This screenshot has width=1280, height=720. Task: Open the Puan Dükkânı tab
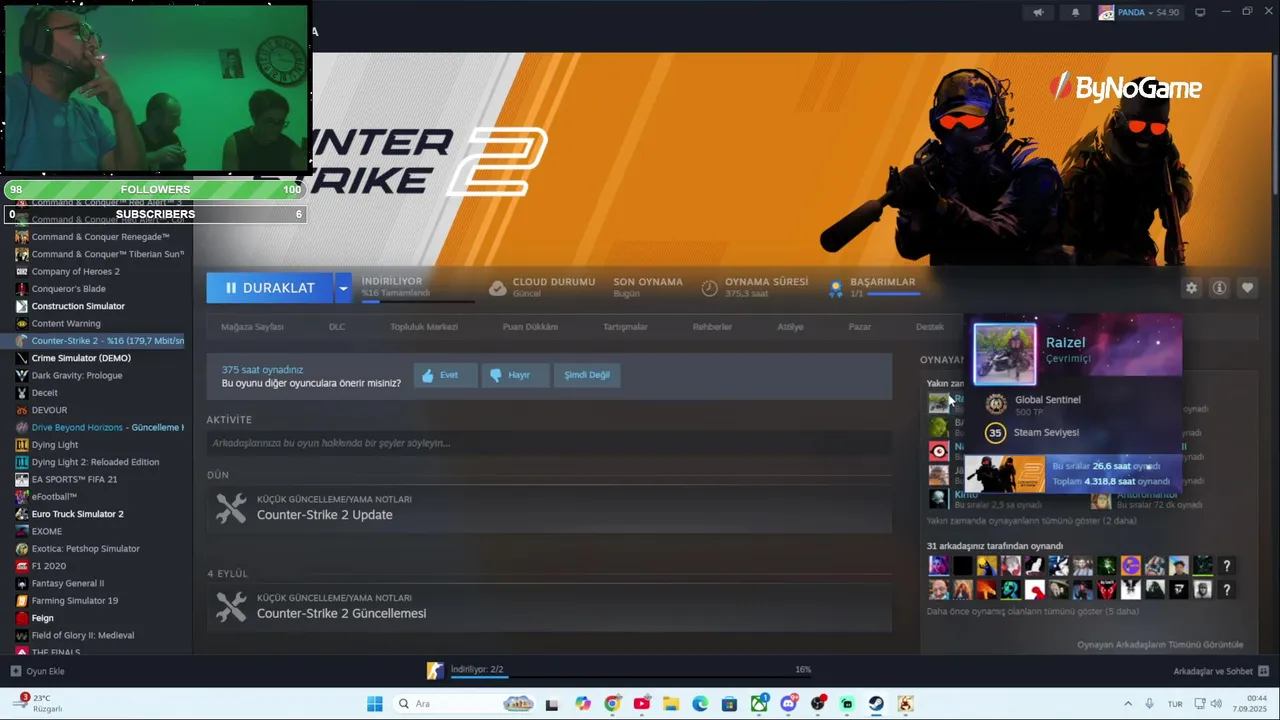tap(530, 327)
